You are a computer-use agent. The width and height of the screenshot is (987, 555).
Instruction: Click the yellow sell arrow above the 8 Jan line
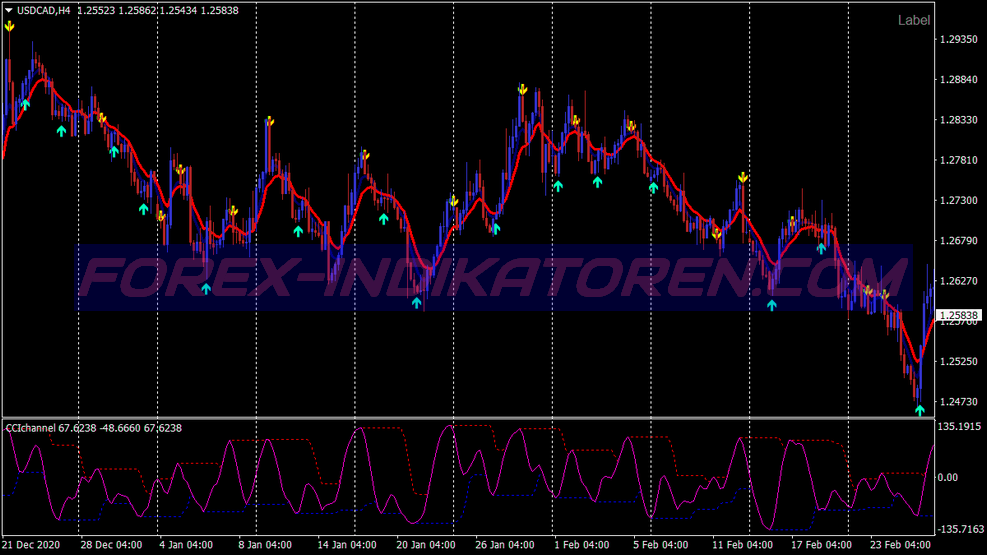point(270,121)
